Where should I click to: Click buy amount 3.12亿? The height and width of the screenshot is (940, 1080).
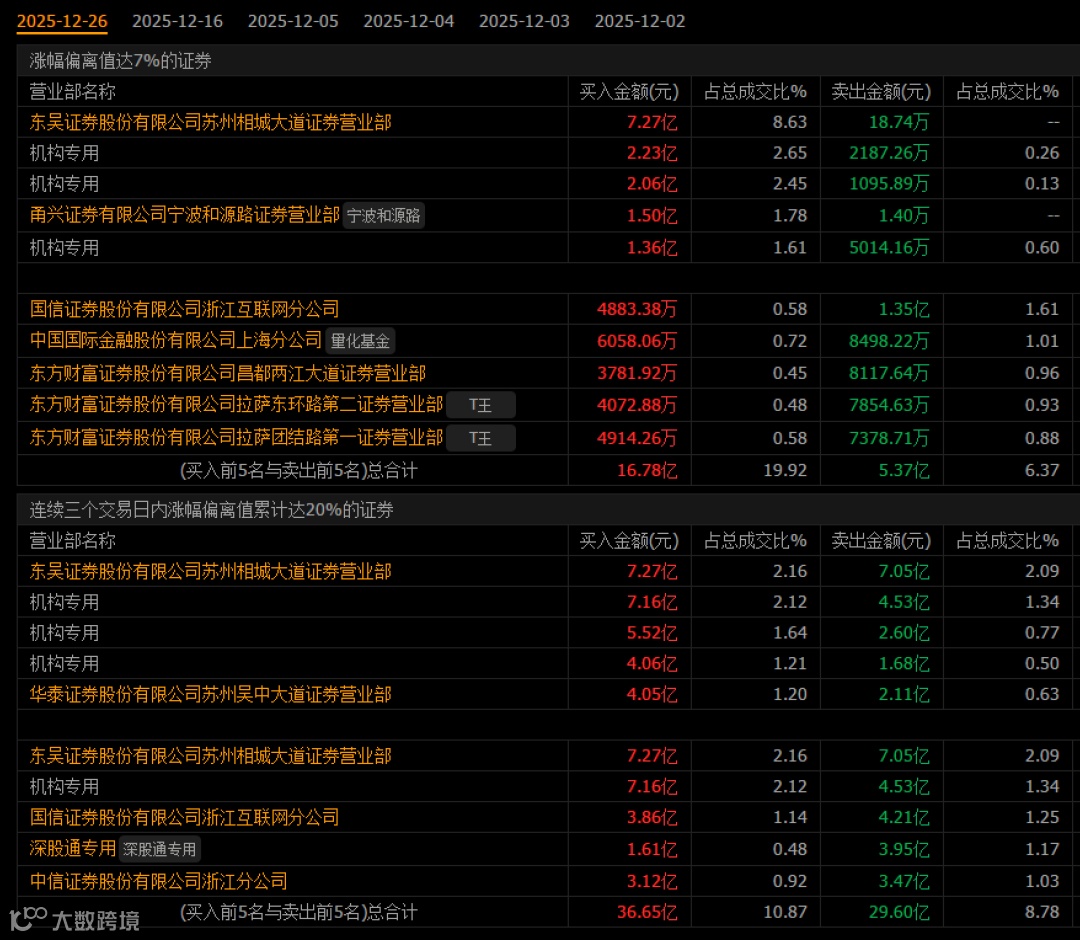tap(652, 881)
